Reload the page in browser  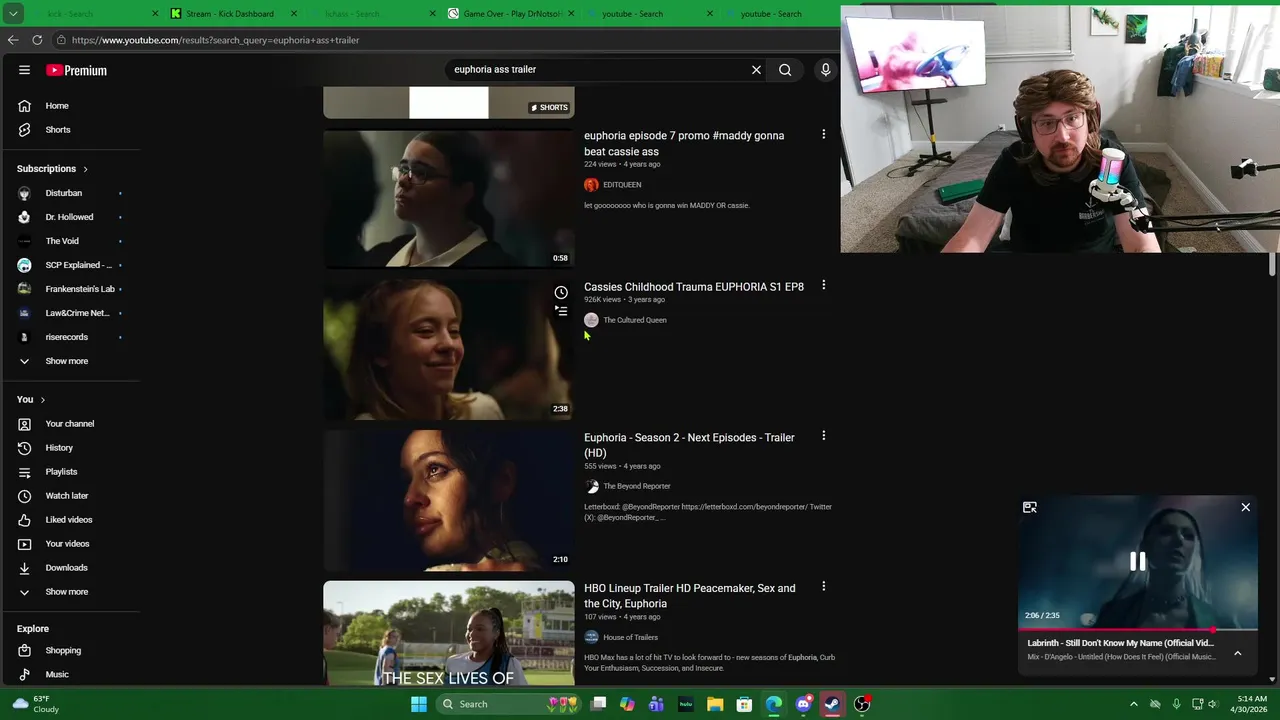(x=37, y=40)
